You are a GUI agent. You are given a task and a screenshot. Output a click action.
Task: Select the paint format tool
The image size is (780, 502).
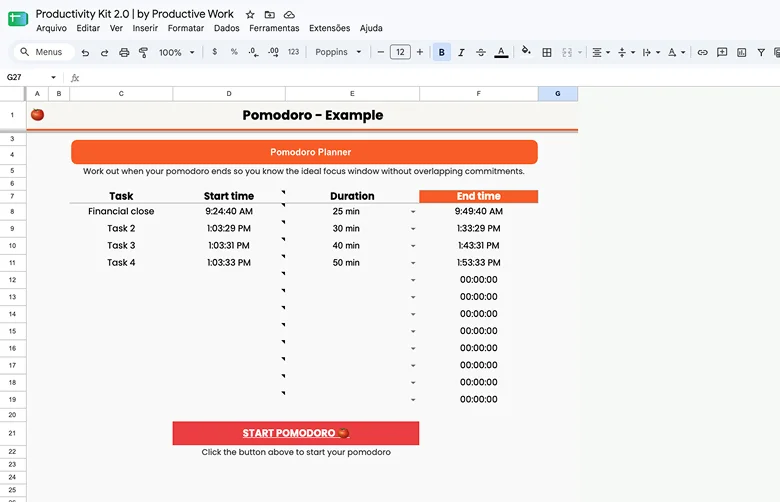click(x=143, y=52)
